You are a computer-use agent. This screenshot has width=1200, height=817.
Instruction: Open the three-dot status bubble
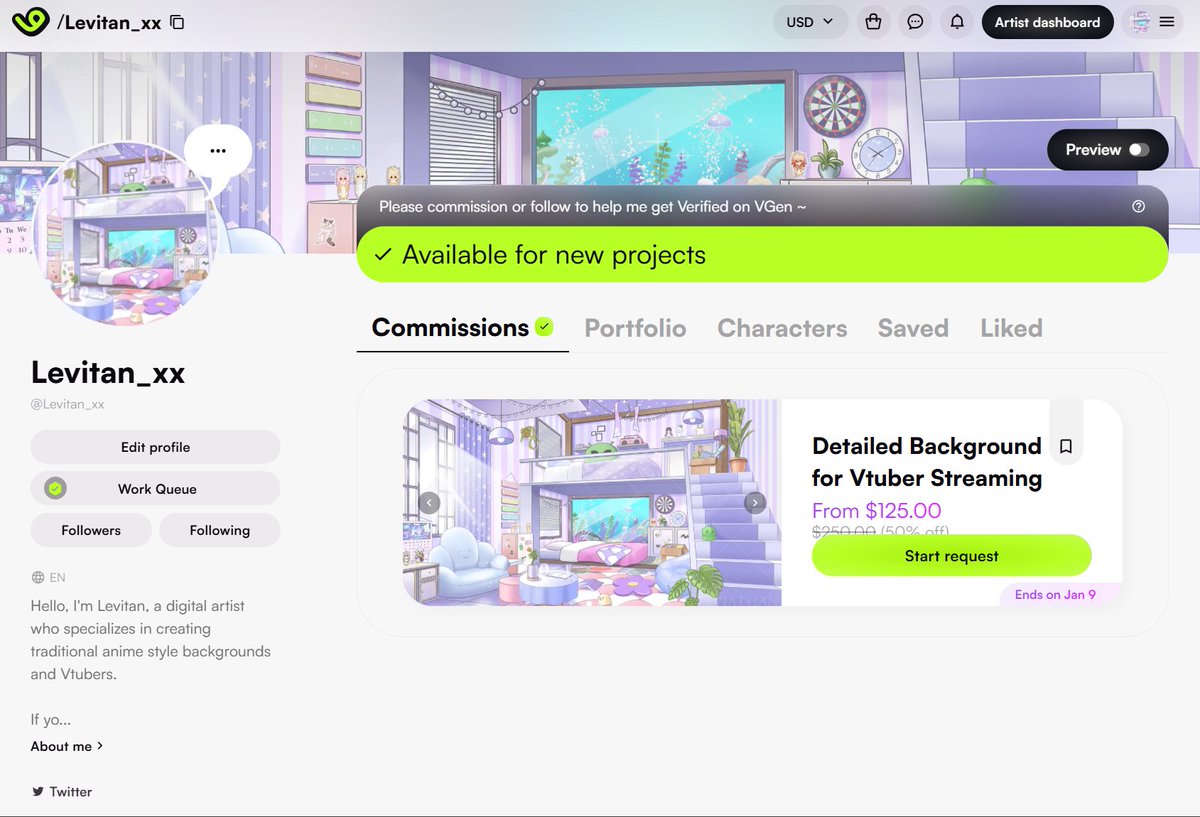click(218, 151)
